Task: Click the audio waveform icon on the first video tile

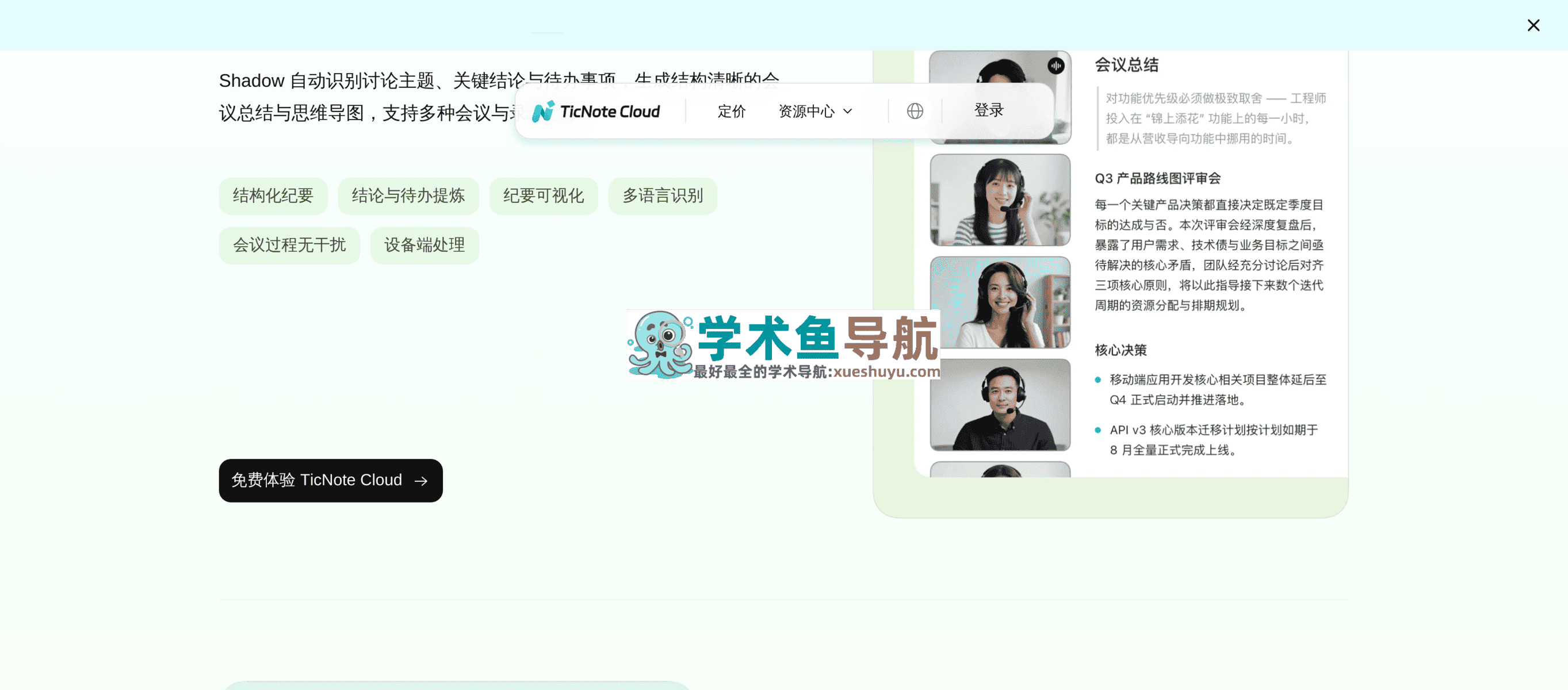Action: pos(1055,66)
